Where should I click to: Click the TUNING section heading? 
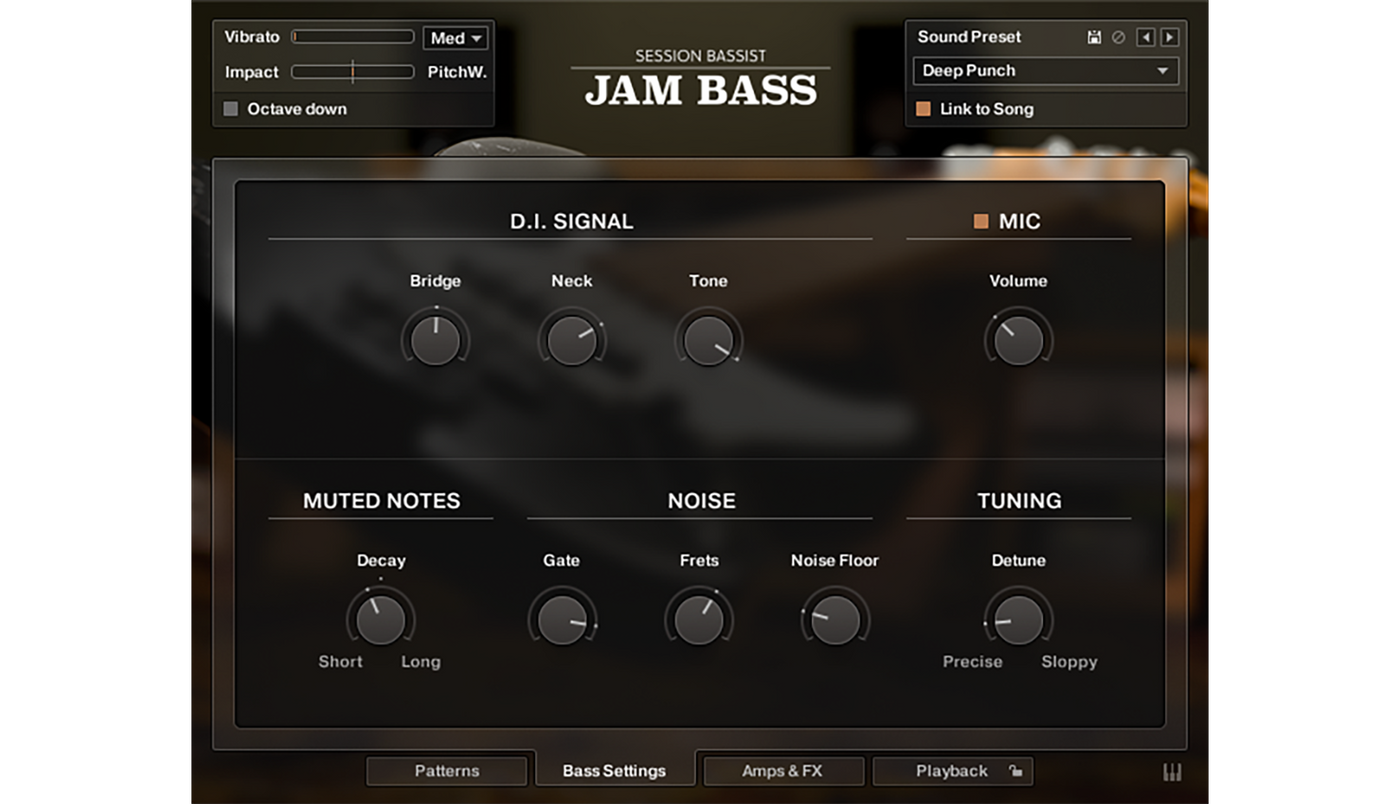(1019, 501)
